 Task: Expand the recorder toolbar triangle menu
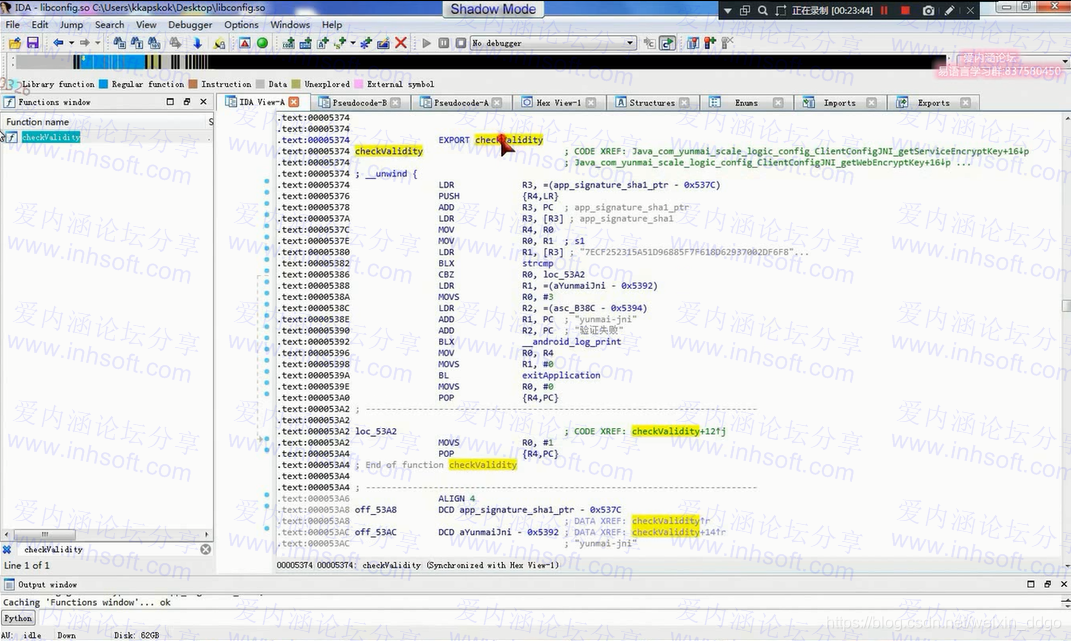click(x=727, y=10)
